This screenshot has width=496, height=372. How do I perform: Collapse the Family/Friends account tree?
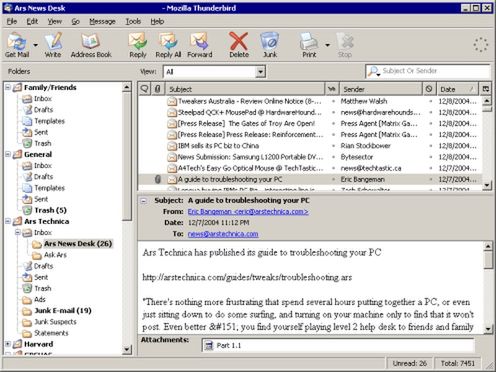pyautogui.click(x=8, y=88)
